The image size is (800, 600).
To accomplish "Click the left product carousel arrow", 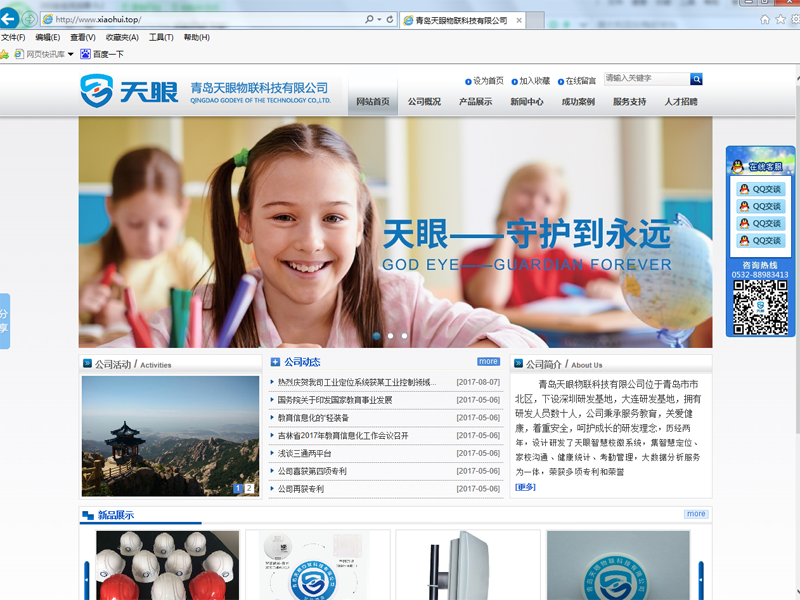I will point(87,580).
